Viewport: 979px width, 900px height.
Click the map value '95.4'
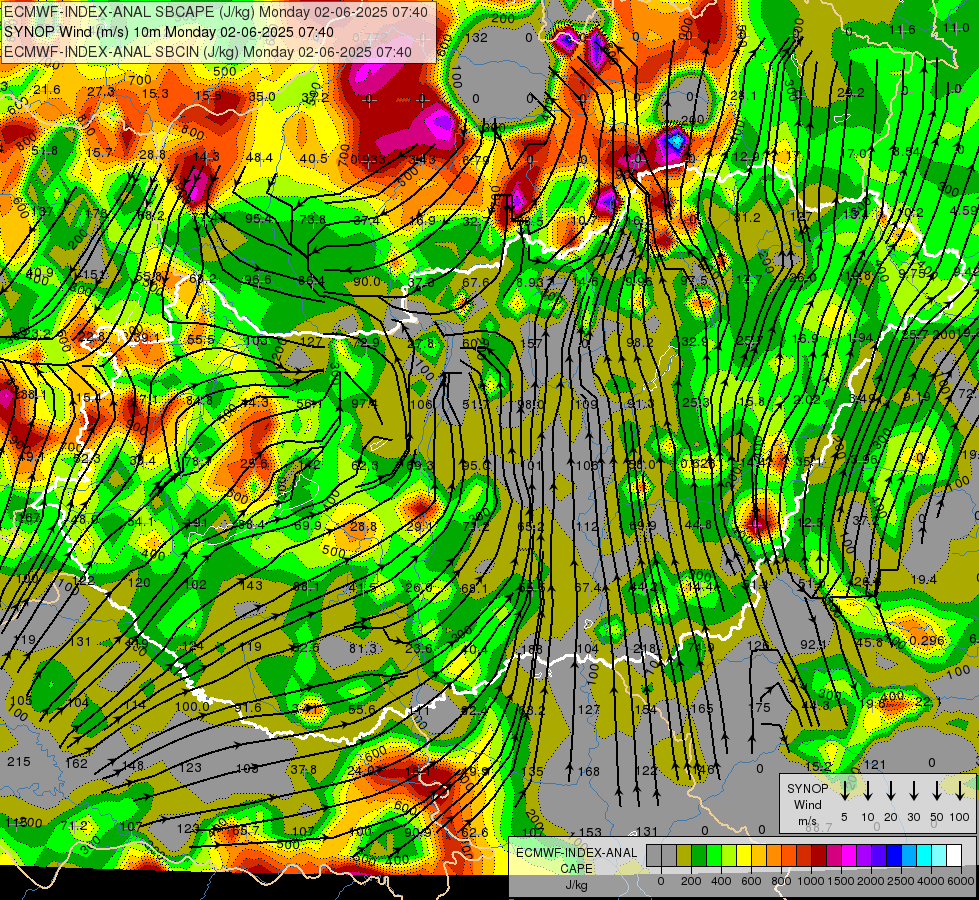pos(258,219)
